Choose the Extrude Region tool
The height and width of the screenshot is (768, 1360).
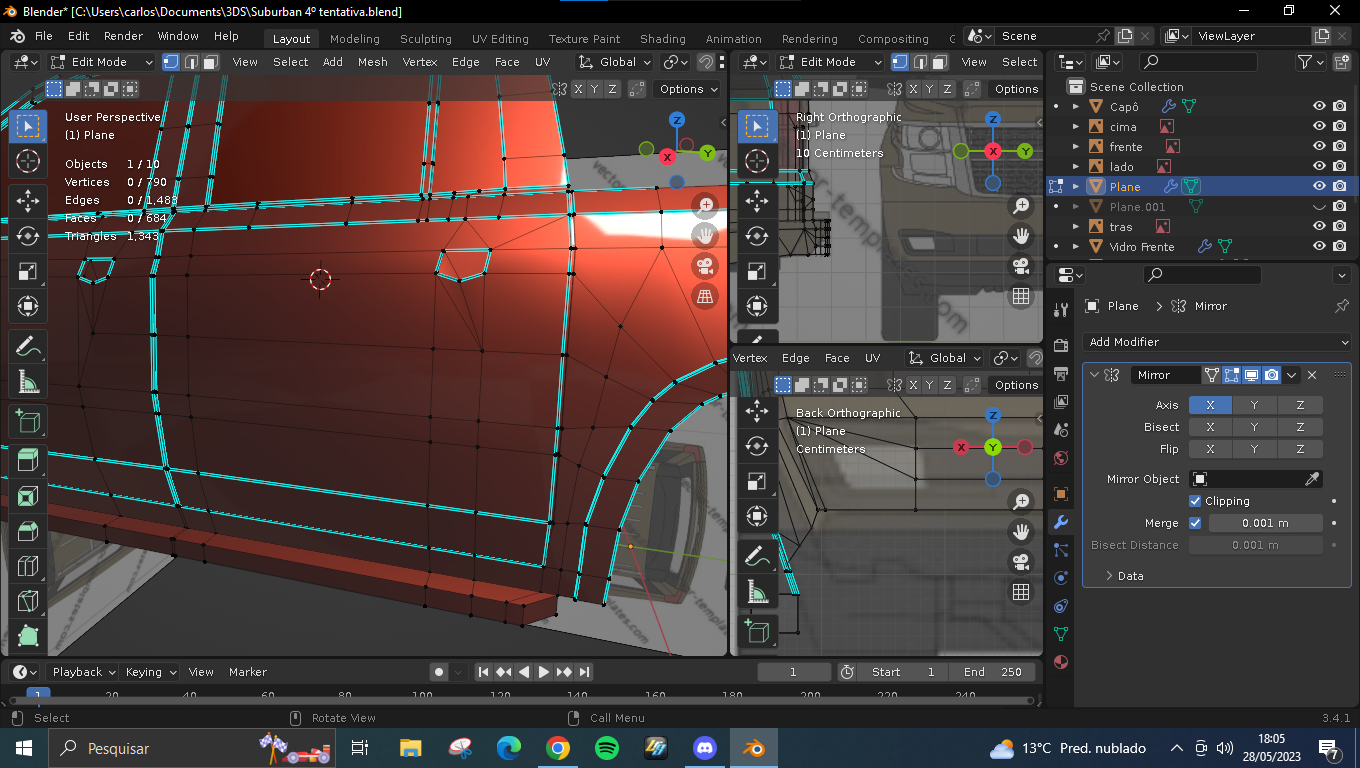tap(28, 459)
